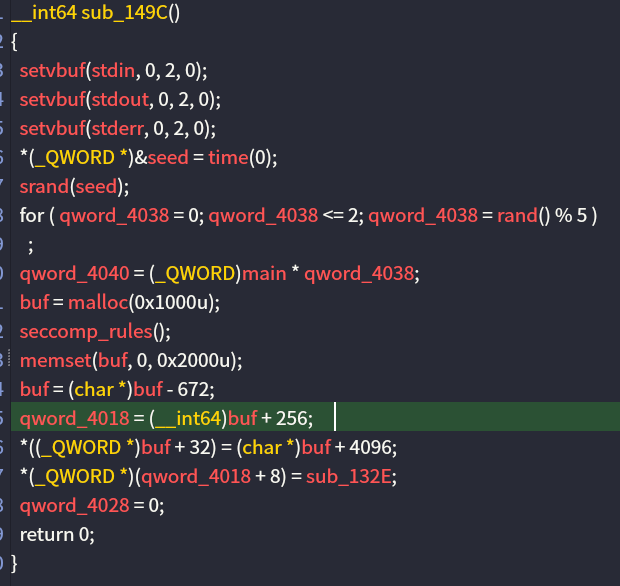This screenshot has width=620, height=586.
Task: Select the qword_4040 variable
Action: (x=63, y=274)
